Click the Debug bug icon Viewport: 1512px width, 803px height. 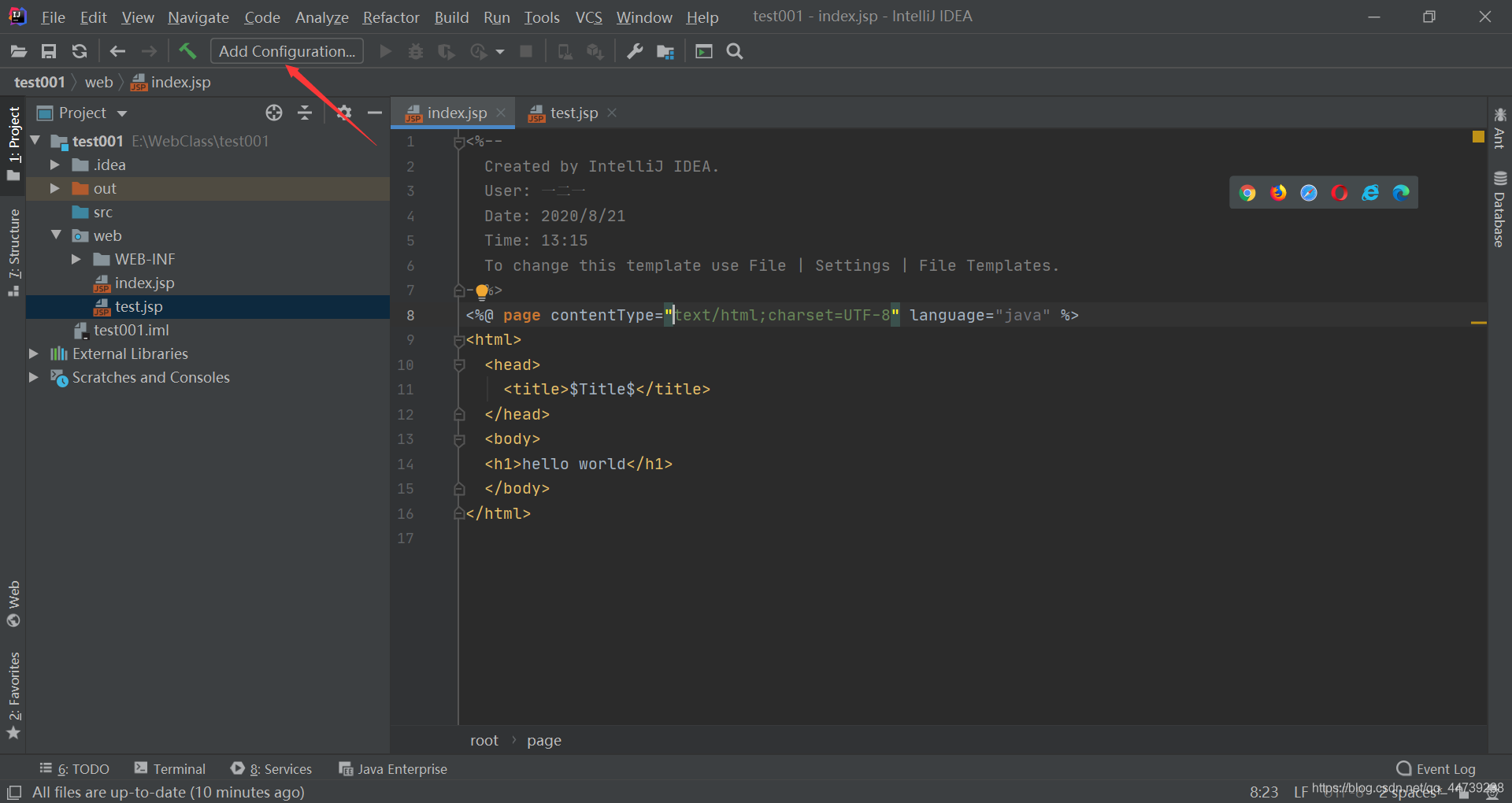[x=416, y=51]
